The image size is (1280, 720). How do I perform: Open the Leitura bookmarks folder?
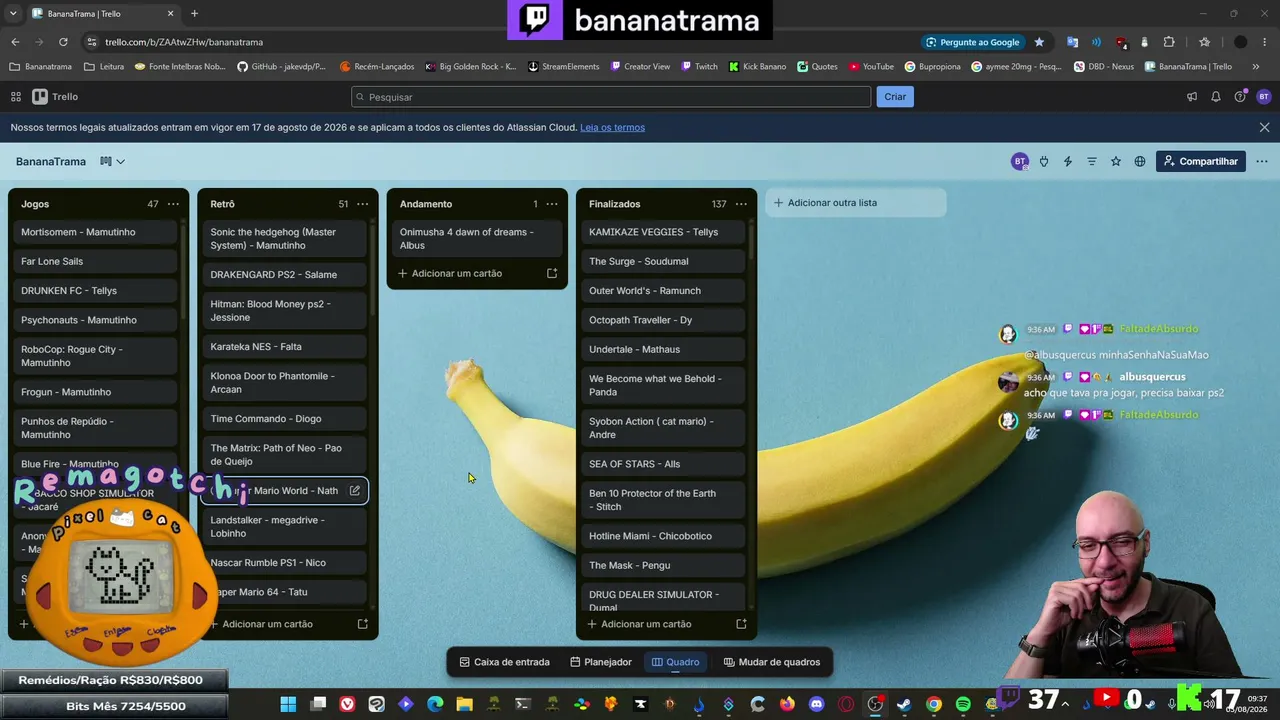point(104,66)
